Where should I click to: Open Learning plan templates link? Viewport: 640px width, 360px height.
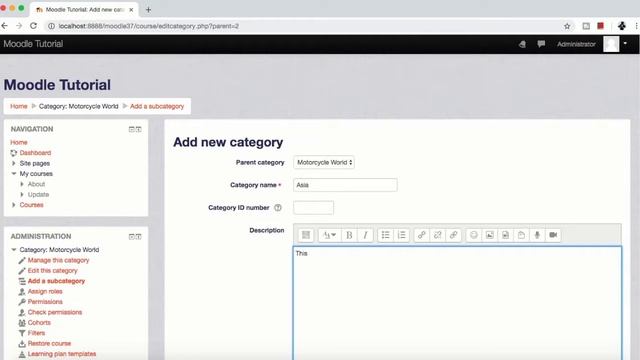coord(62,354)
